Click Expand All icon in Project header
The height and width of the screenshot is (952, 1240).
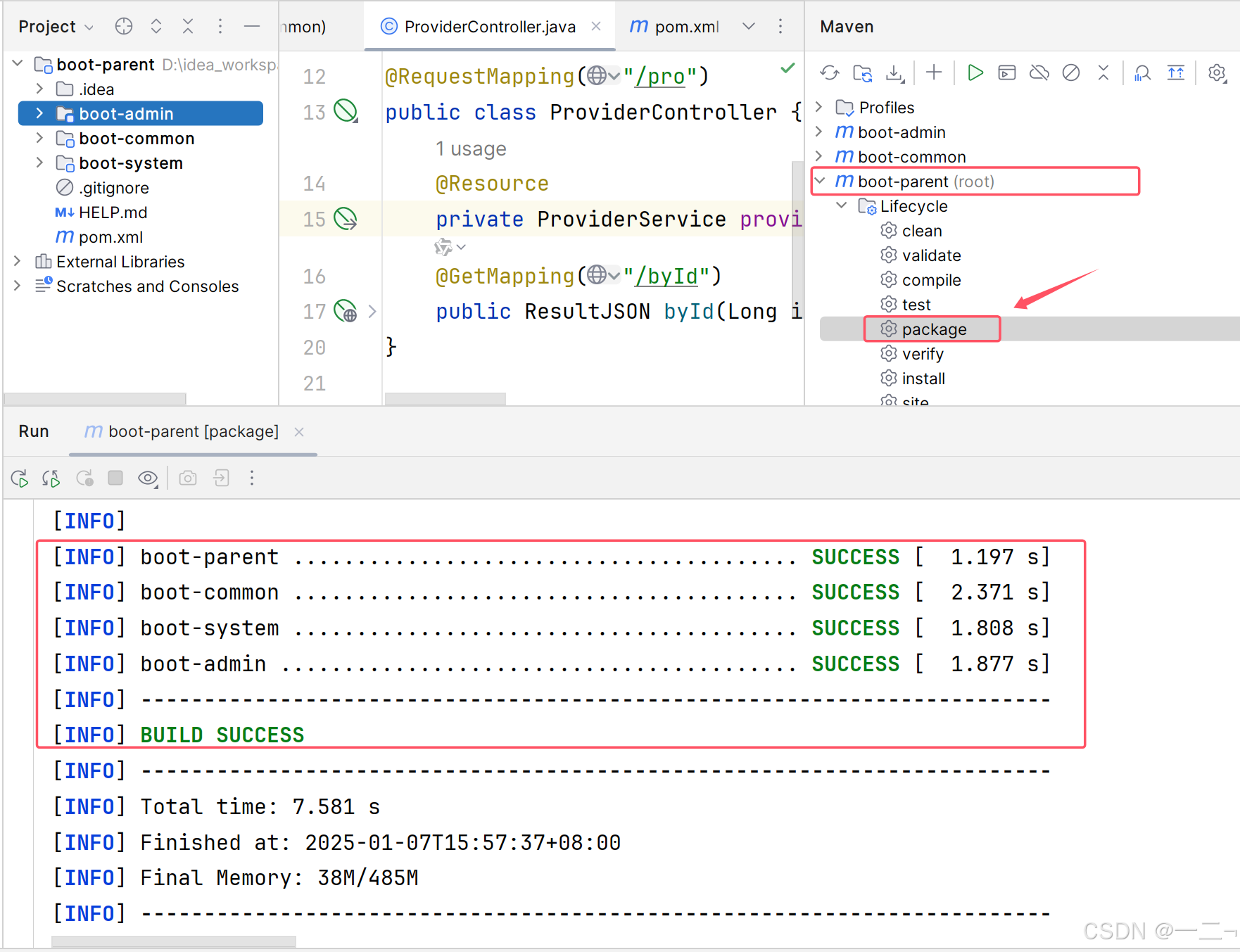[x=156, y=27]
